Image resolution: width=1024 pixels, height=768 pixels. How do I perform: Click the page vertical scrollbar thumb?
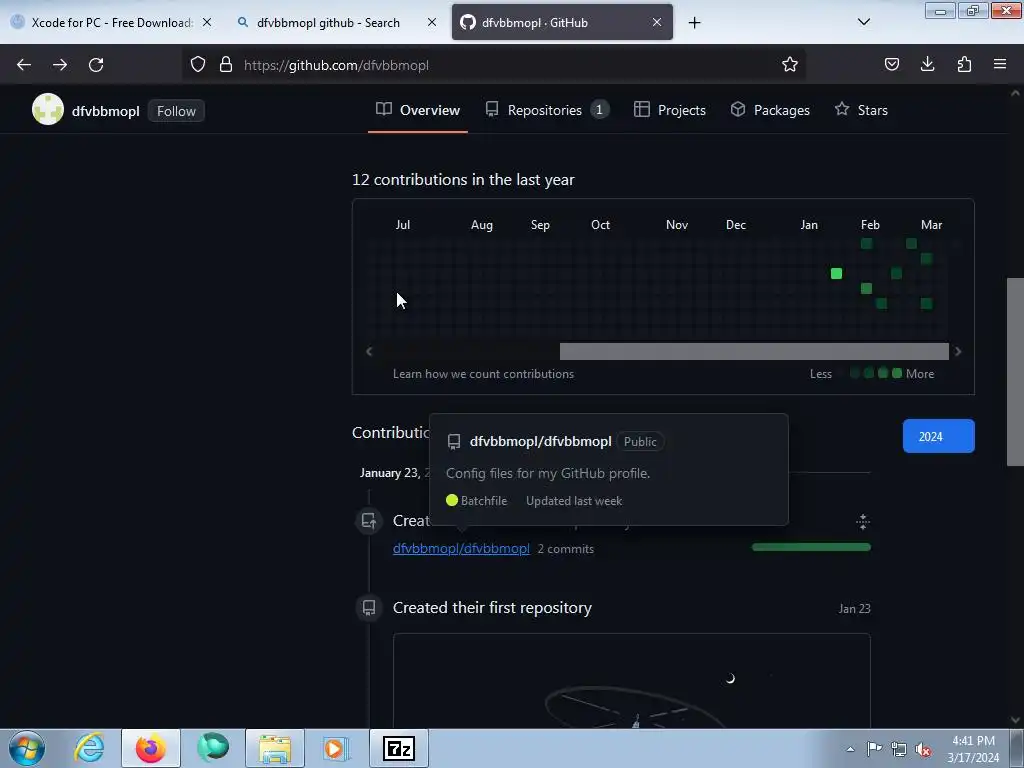click(1014, 372)
